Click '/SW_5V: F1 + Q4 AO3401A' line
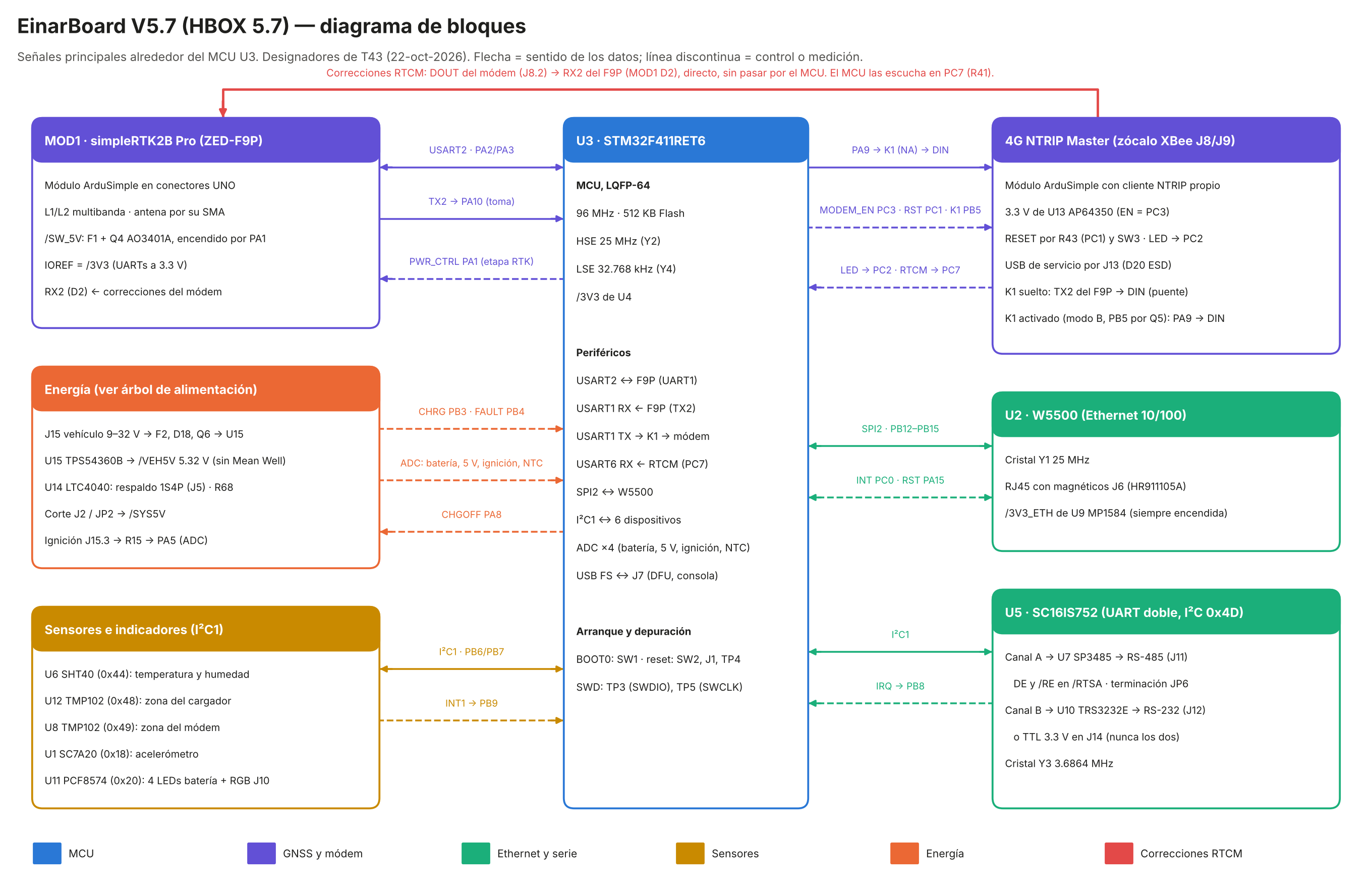The width and height of the screenshot is (1372, 892). tap(155, 238)
